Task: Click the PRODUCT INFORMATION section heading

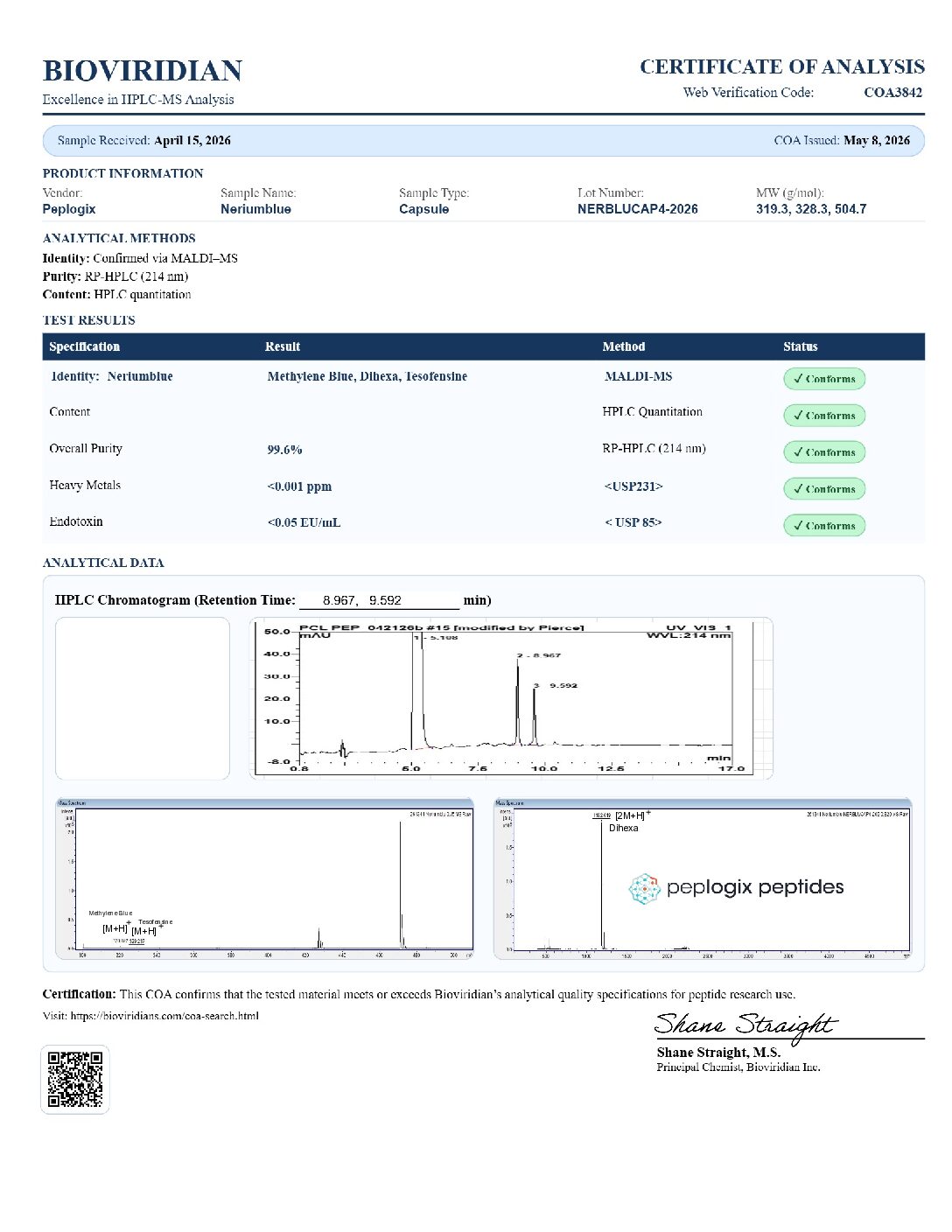Action: click(x=123, y=173)
